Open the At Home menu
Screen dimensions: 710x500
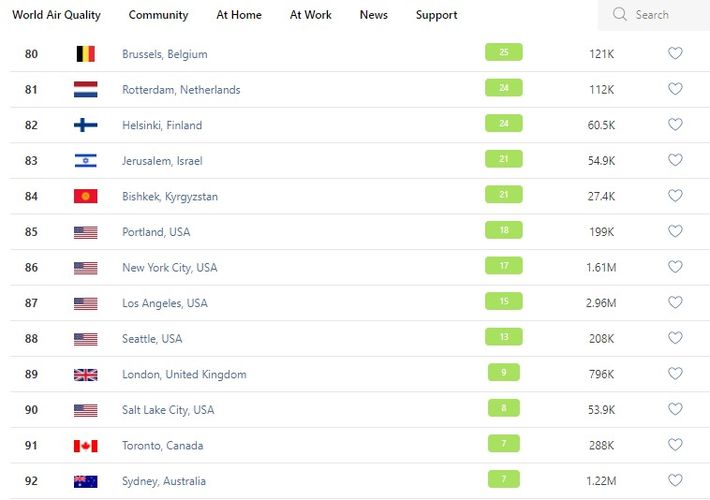239,15
